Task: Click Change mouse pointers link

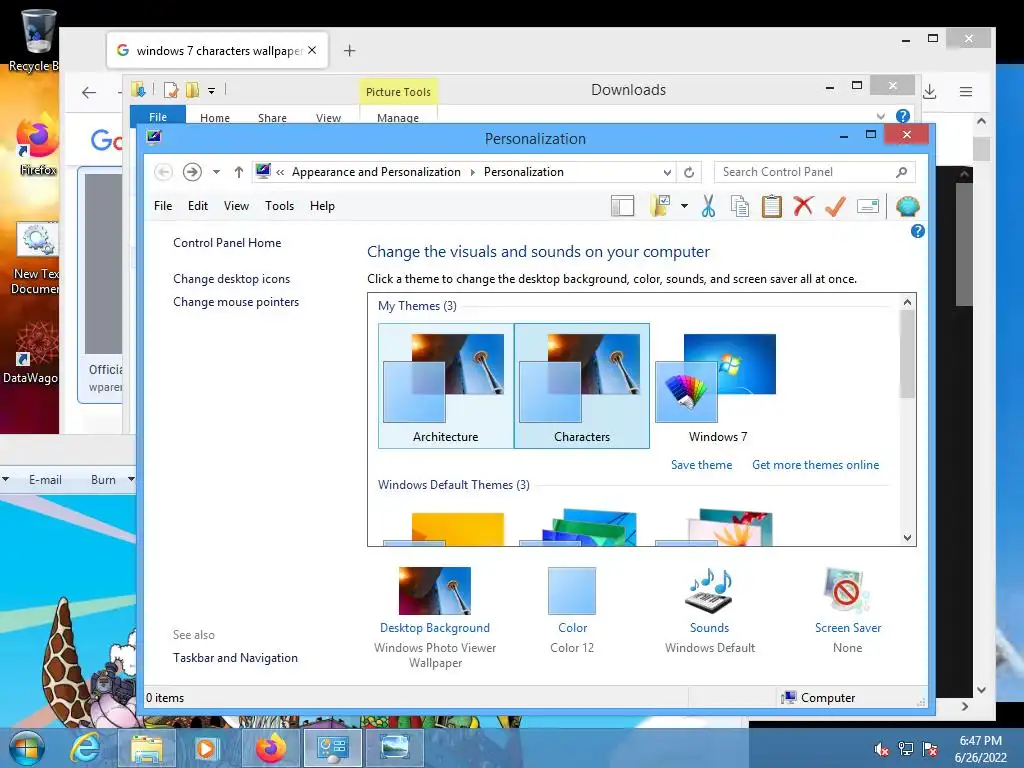Action: coord(236,302)
